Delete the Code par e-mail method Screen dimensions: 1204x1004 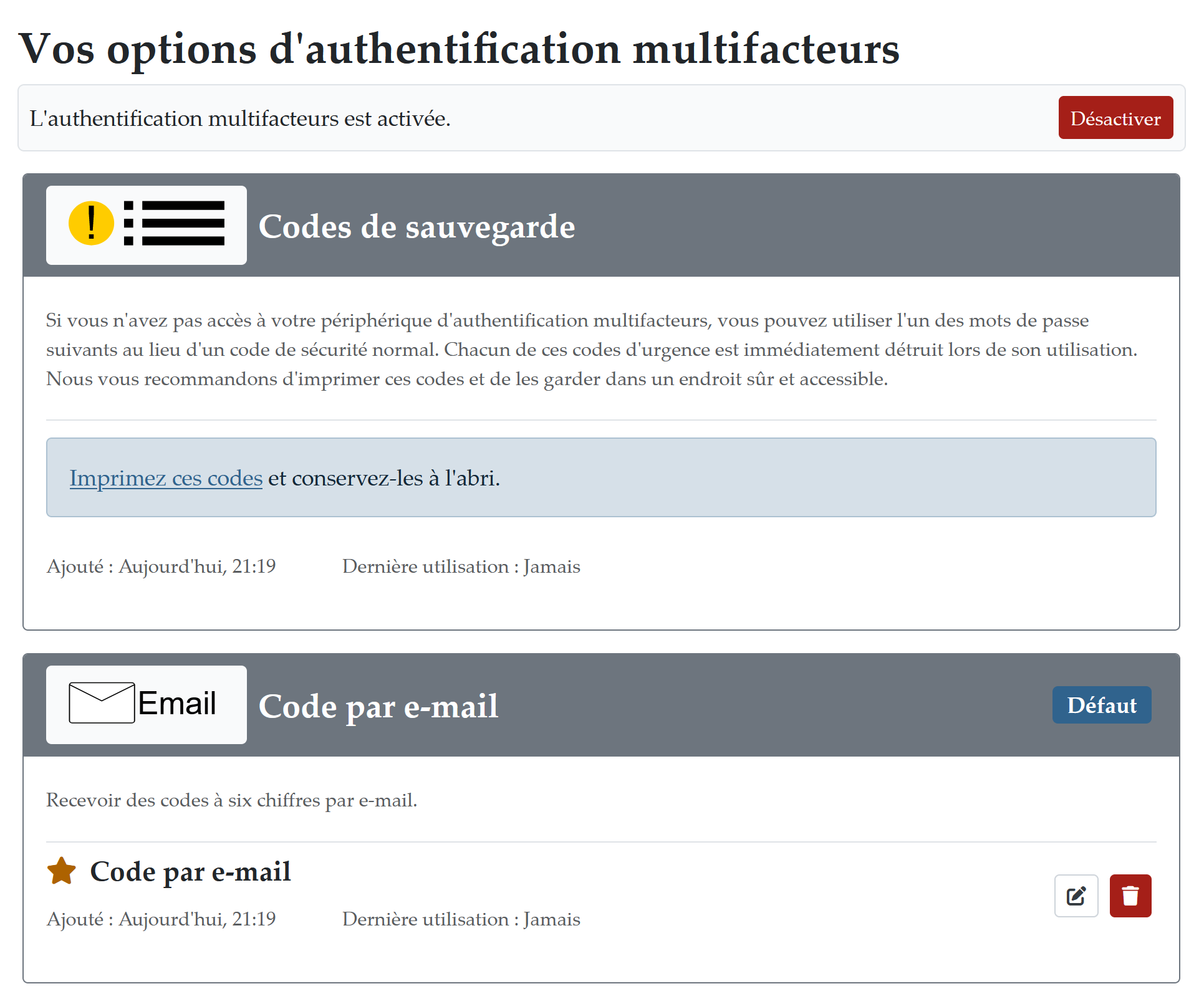pyautogui.click(x=1130, y=896)
